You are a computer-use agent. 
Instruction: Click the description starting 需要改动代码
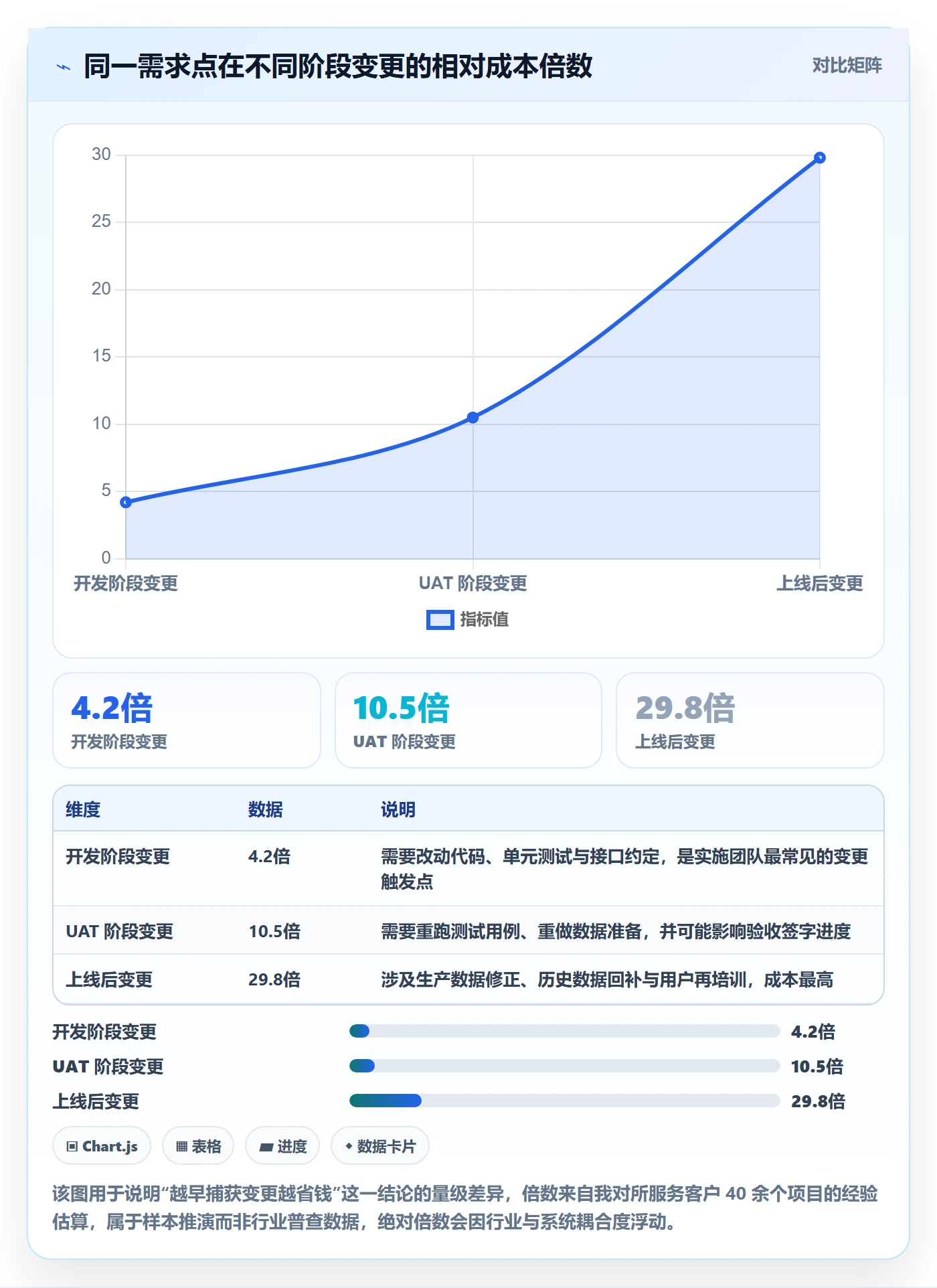[624, 869]
